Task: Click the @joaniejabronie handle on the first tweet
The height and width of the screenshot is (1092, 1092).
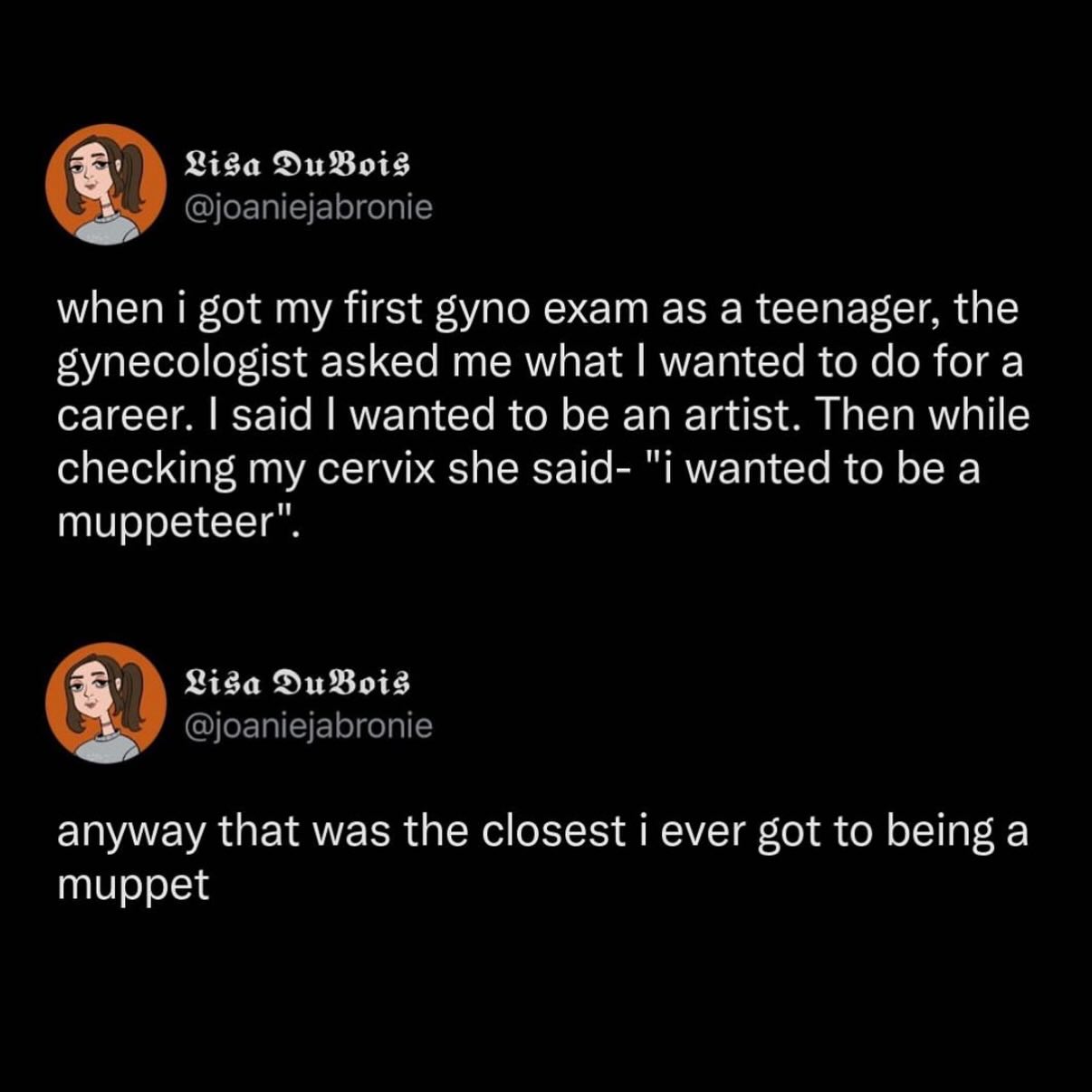Action: pos(308,208)
